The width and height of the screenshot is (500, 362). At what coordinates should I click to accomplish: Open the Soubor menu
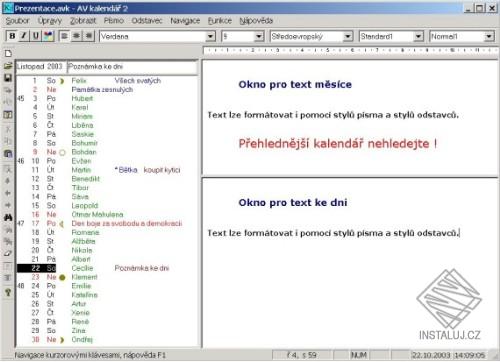pos(17,21)
